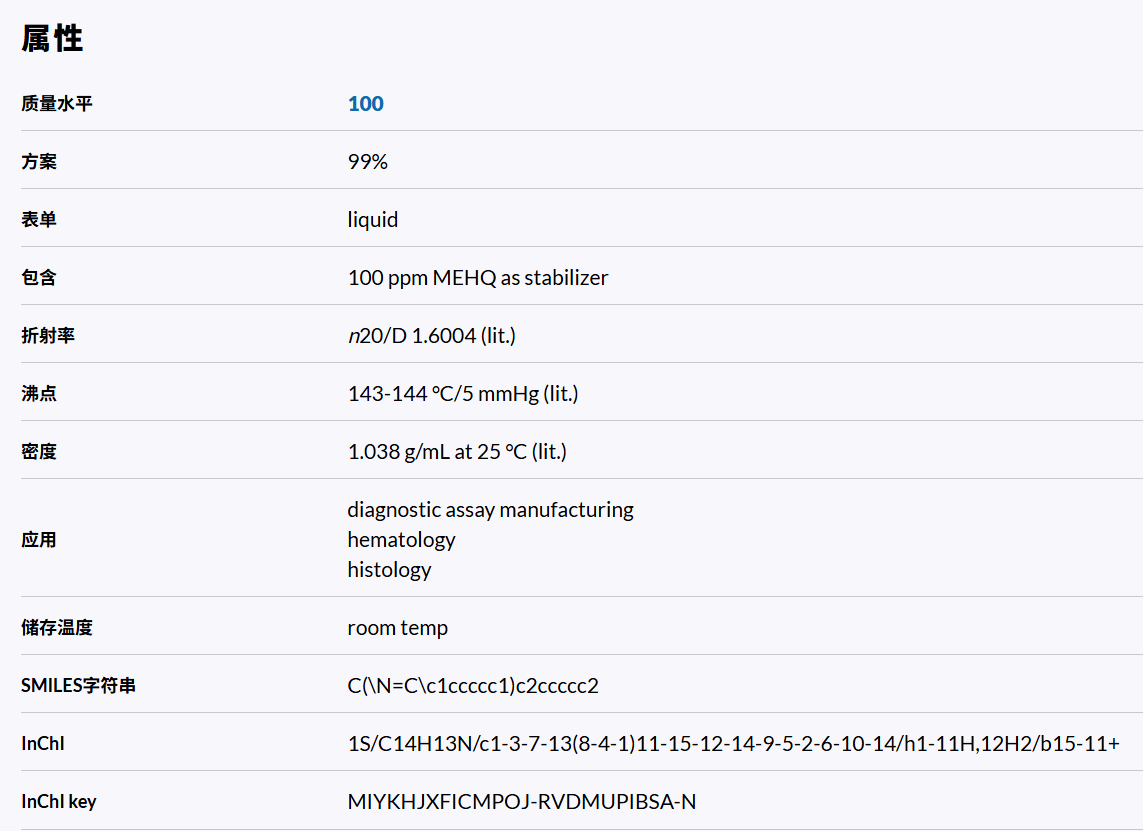Click the InChI string starting with 1S/C14H13N
This screenshot has height=831, width=1143.
733,744
